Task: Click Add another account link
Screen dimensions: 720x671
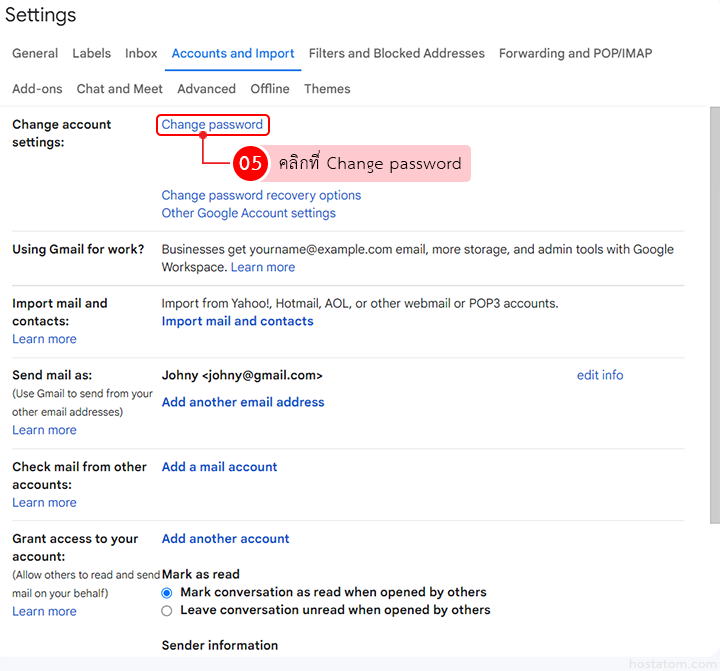Action: click(x=225, y=539)
